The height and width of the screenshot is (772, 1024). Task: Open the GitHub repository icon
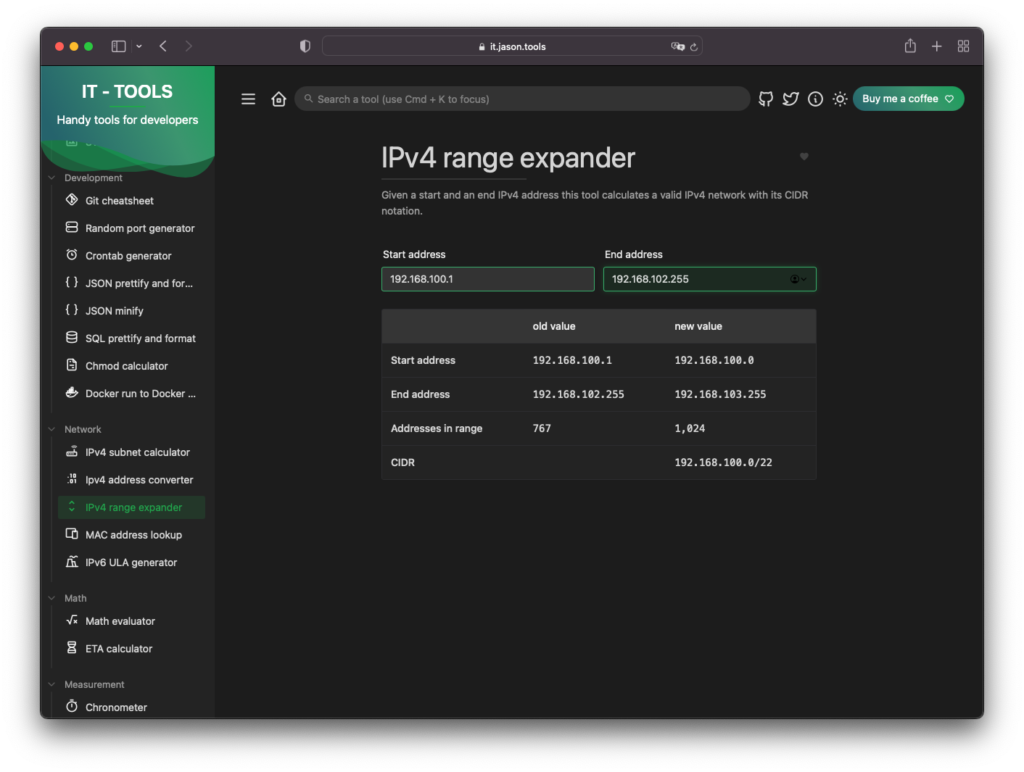click(x=765, y=99)
